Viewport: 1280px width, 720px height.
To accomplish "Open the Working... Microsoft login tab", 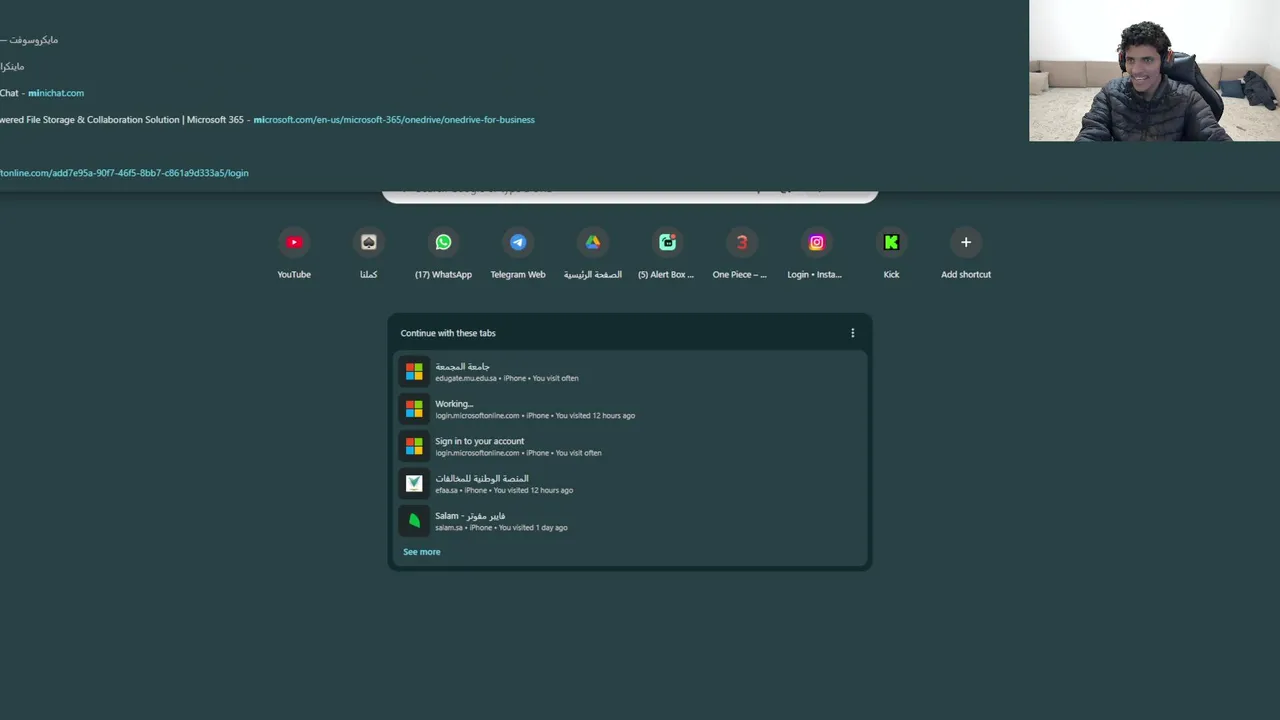I will 629,409.
